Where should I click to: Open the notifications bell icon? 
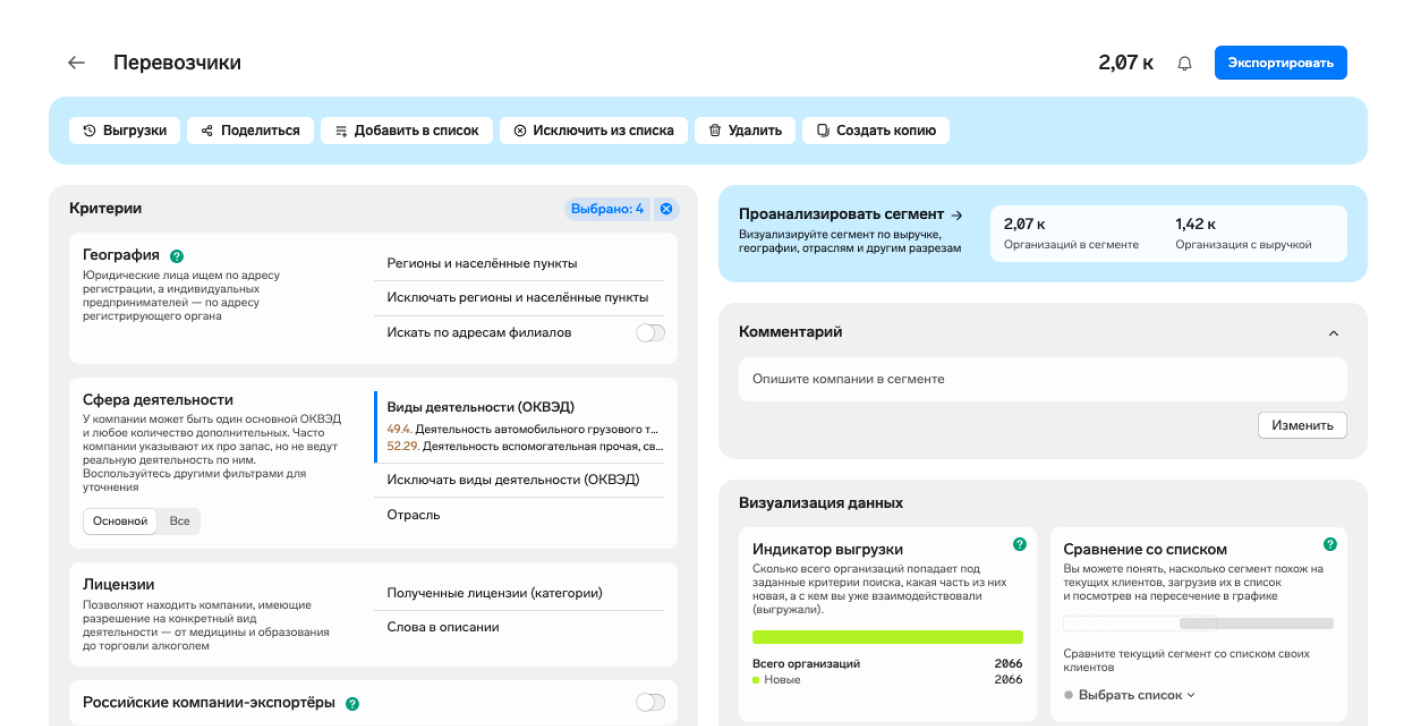1185,62
